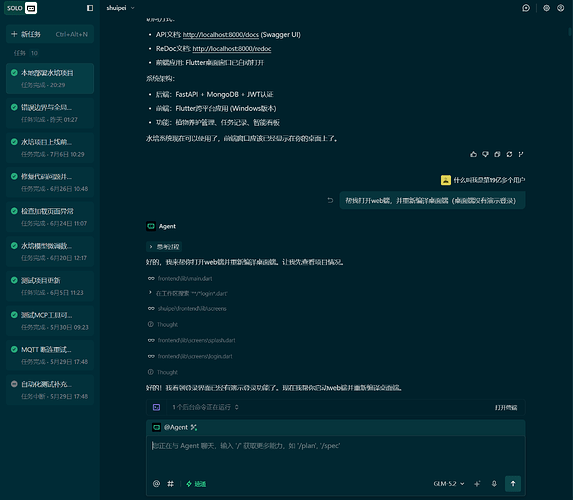Expand the workspace search for login dart
Image resolution: width=573 pixels, height=500 pixels.
point(187,293)
